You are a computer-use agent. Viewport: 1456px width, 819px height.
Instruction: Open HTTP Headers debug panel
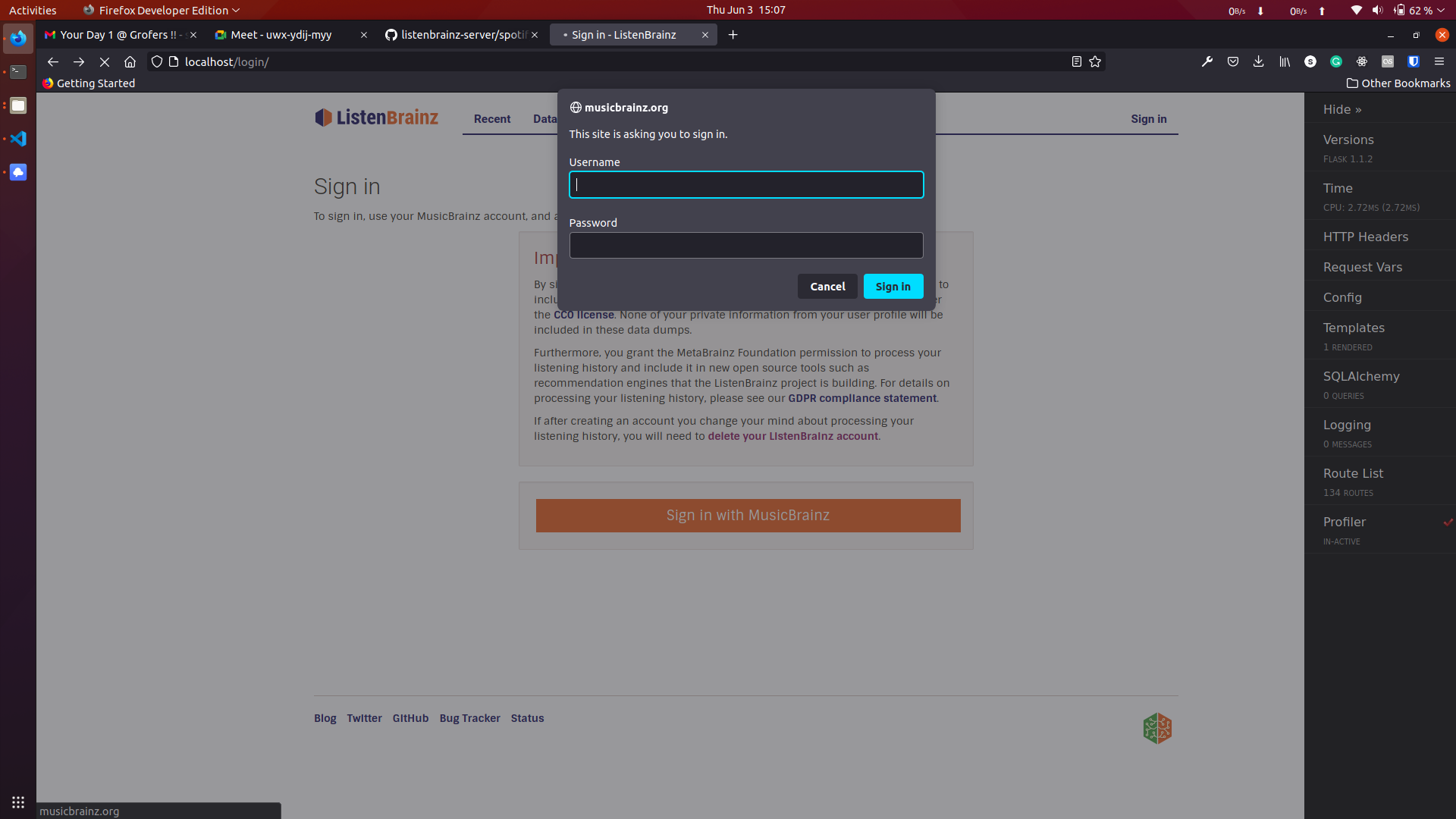pyautogui.click(x=1380, y=237)
